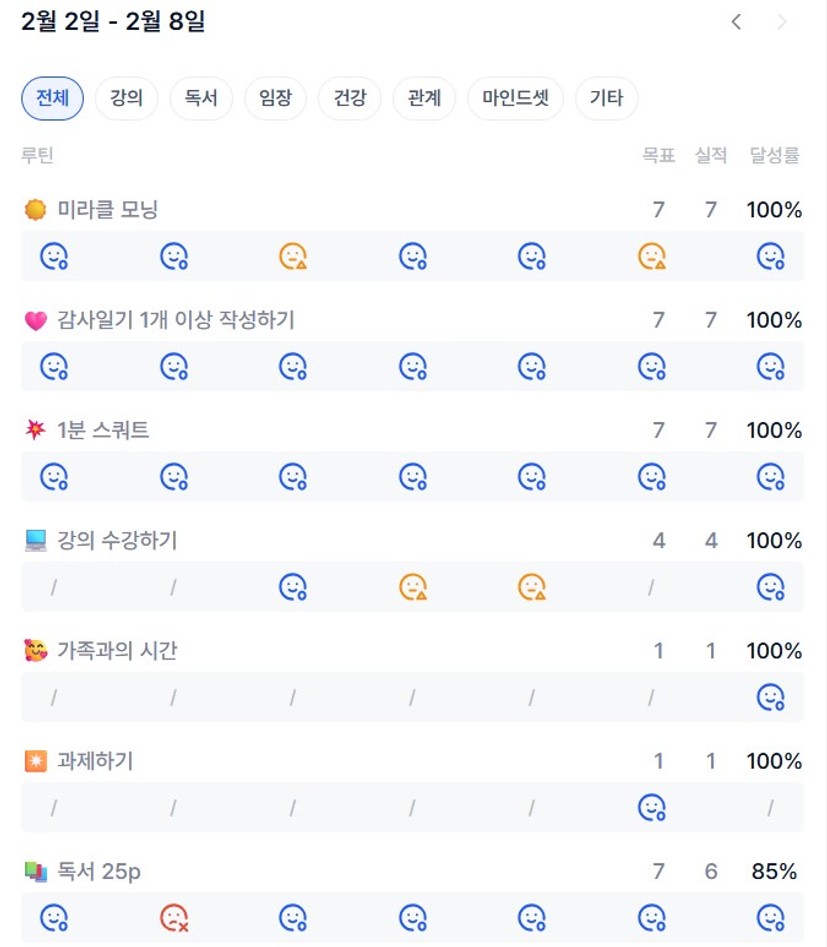The width and height of the screenshot is (827, 947).
Task: Toggle the blue completed face in 가족과의 시간 row
Action: tap(770, 697)
